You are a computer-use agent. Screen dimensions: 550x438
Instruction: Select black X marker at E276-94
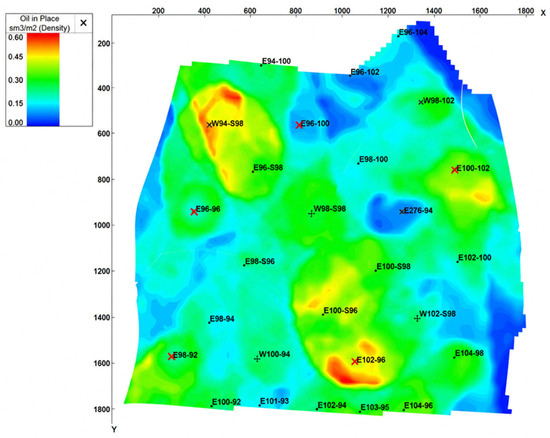pyautogui.click(x=402, y=212)
